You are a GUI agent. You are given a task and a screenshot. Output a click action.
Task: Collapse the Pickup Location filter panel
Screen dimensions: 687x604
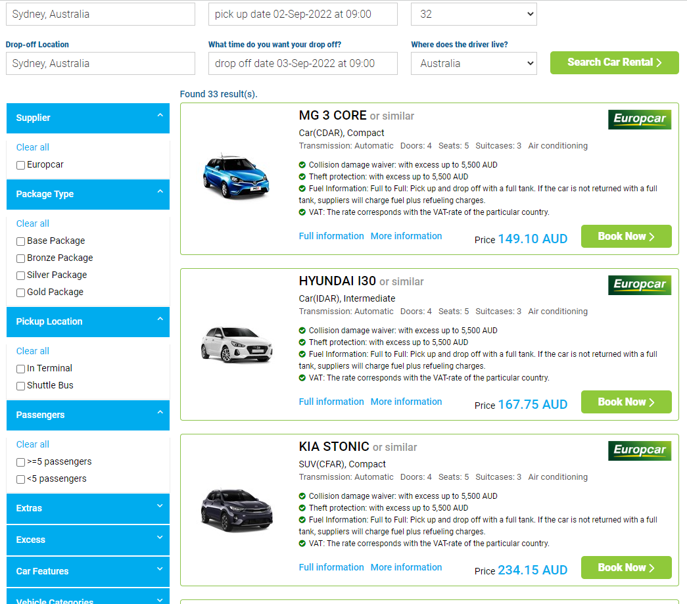coord(88,321)
